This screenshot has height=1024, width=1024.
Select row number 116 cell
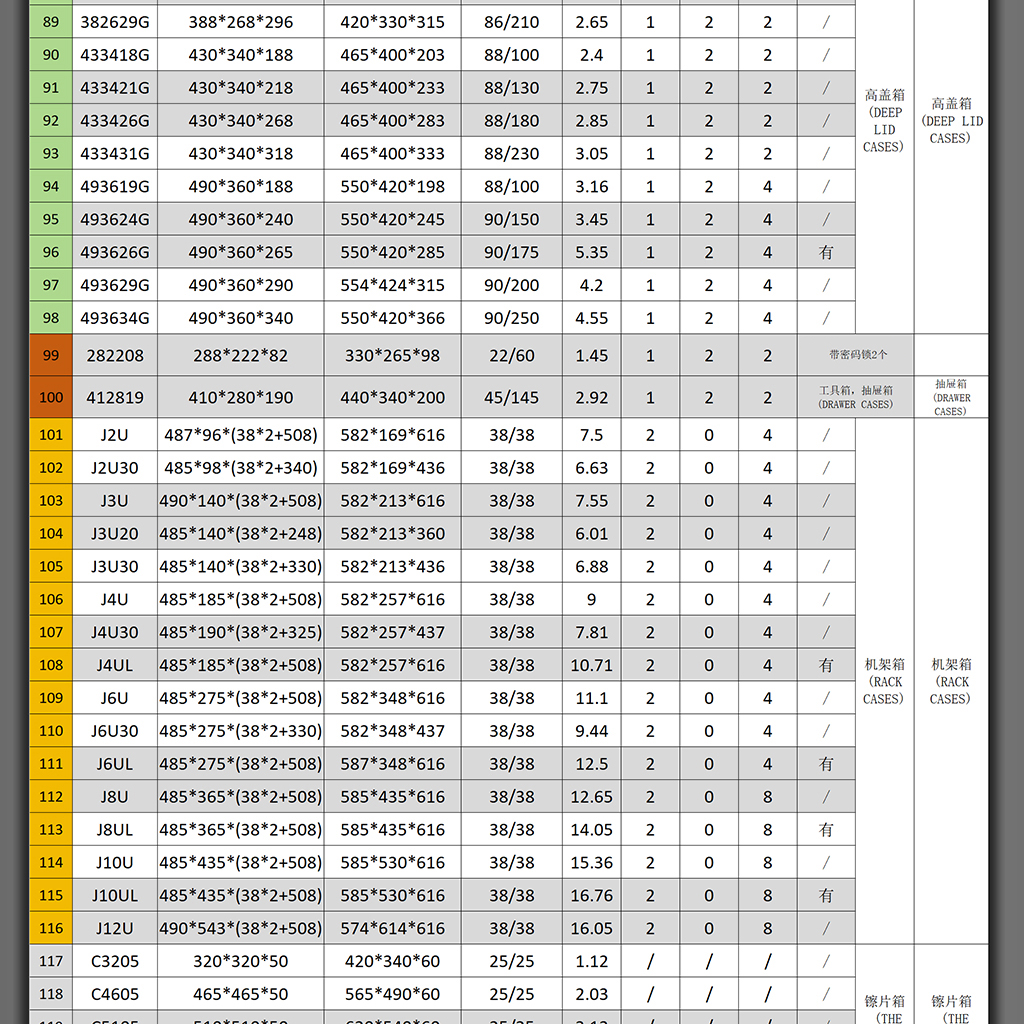(x=51, y=928)
